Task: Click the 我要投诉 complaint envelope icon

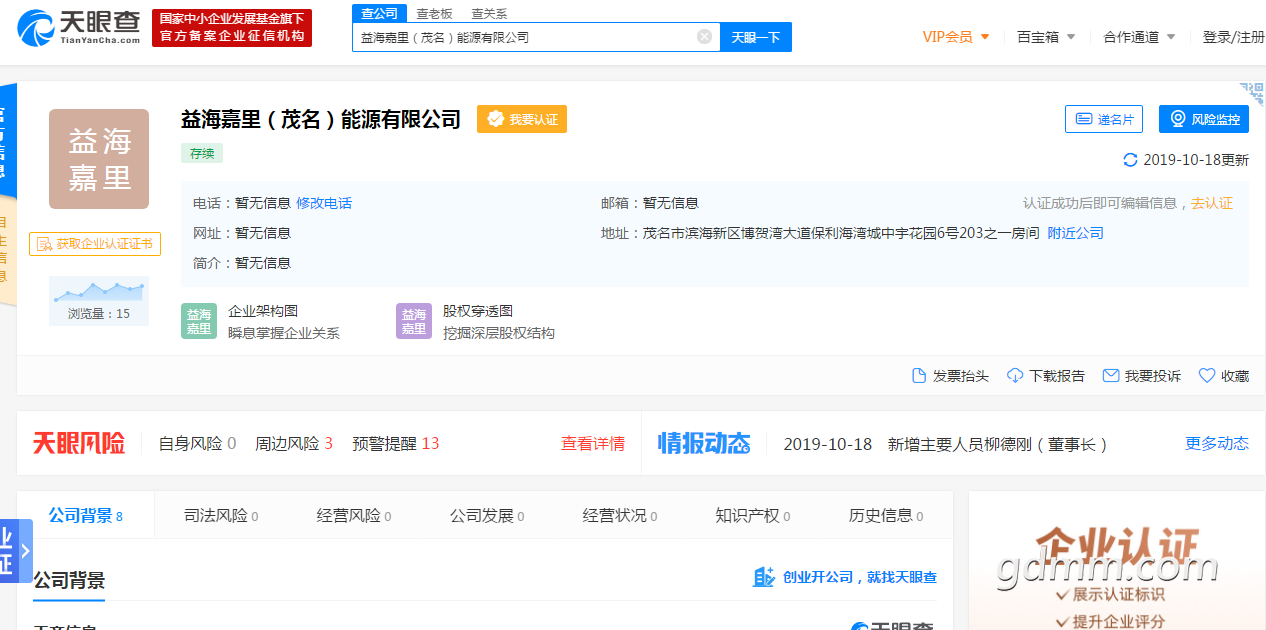Action: (1110, 376)
